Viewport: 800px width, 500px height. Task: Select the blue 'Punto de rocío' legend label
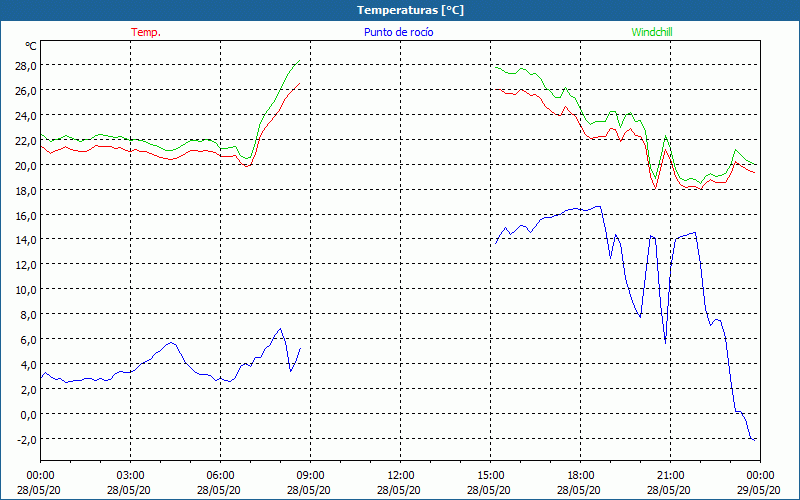[x=398, y=32]
